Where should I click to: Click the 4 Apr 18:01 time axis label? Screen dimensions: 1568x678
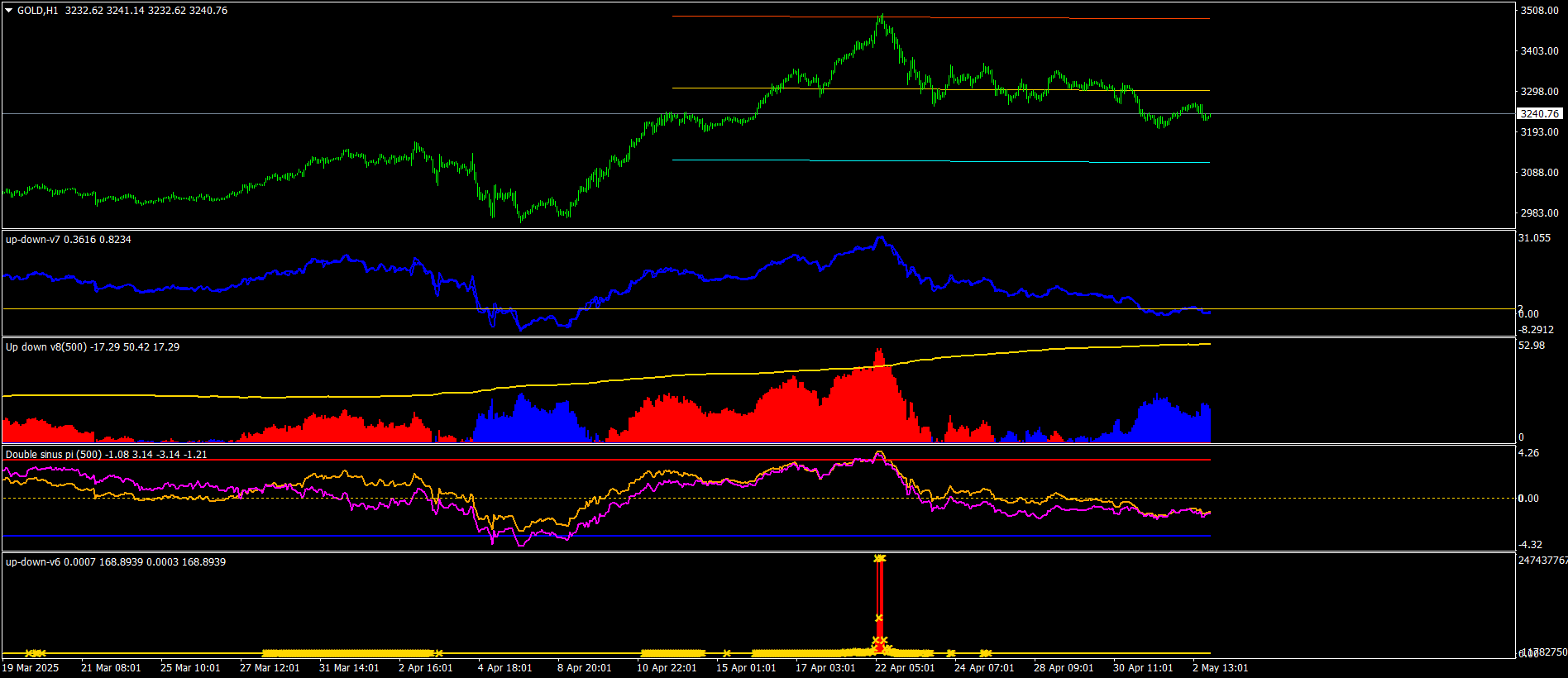point(505,668)
